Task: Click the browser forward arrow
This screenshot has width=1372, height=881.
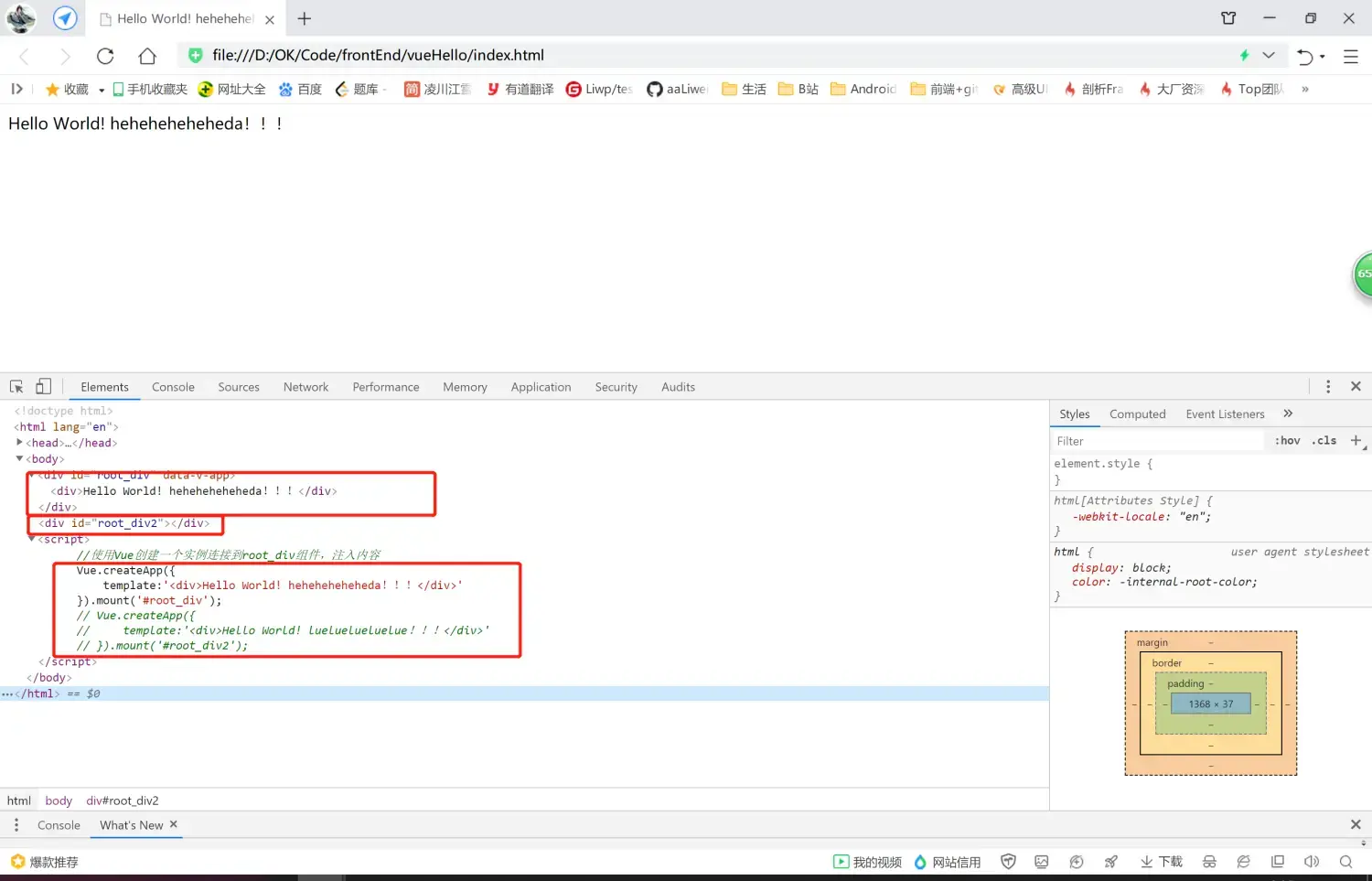Action: (65, 56)
